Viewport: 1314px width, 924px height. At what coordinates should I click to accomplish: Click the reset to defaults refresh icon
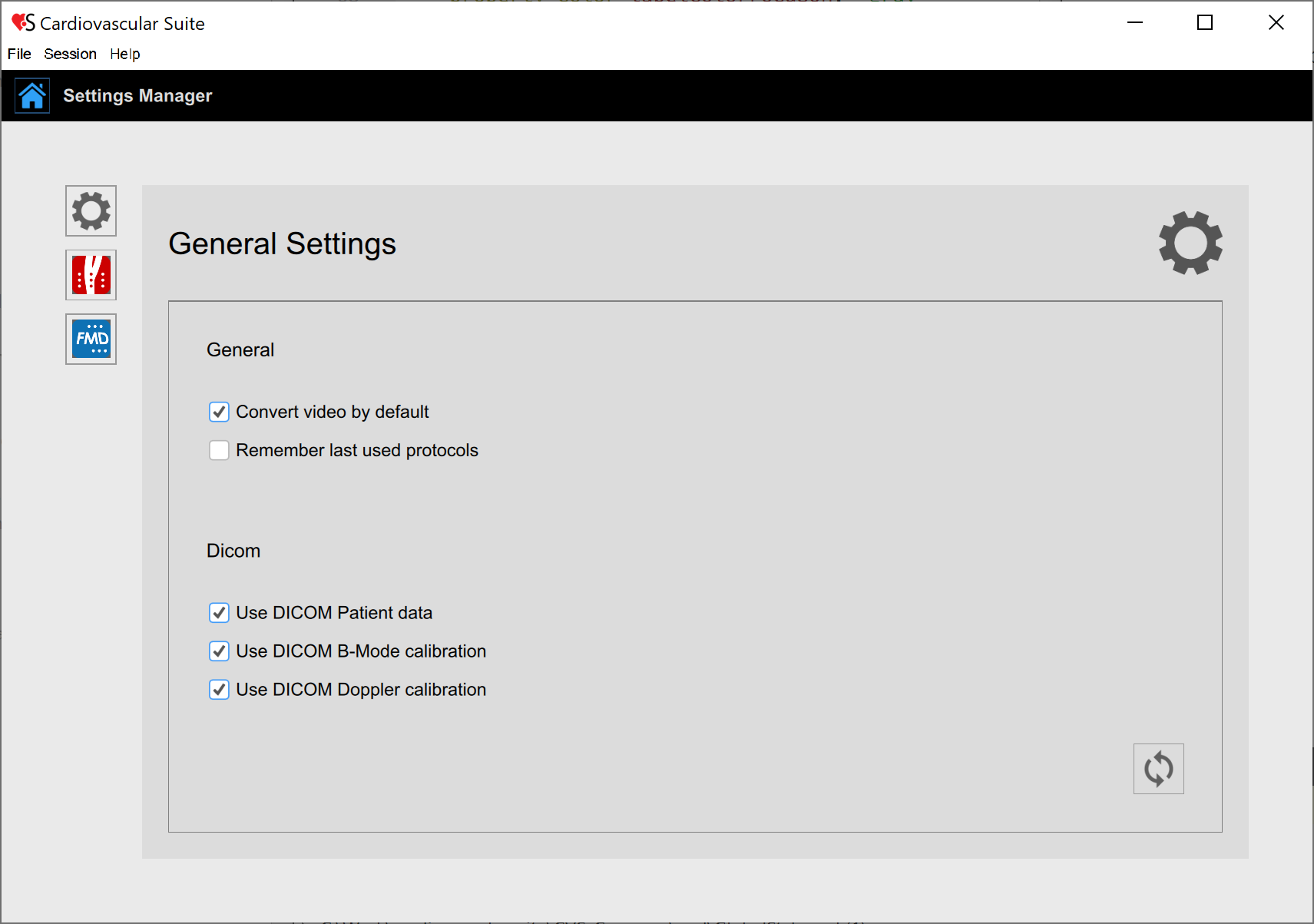click(x=1158, y=768)
